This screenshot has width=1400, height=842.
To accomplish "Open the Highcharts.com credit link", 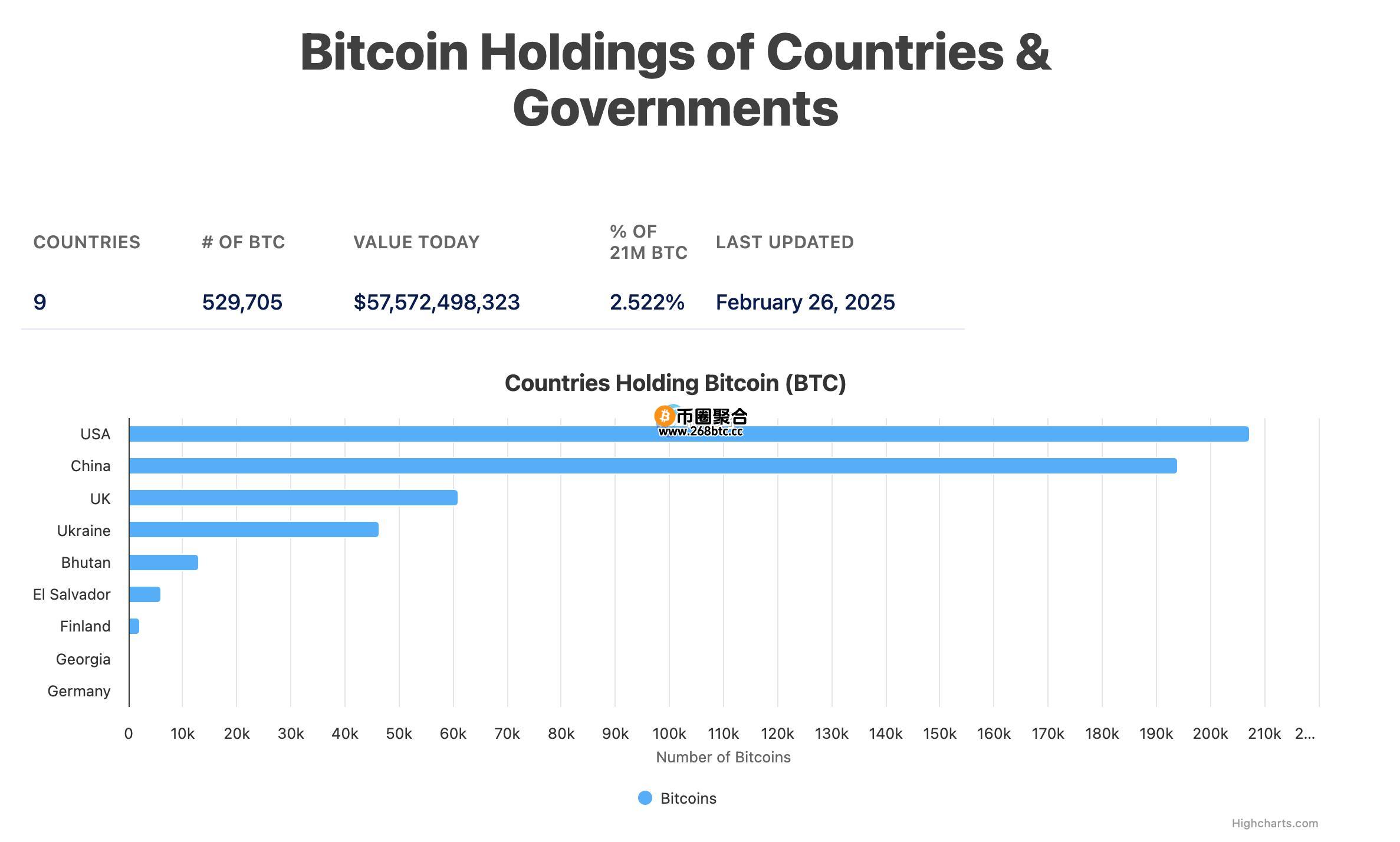I will (x=1274, y=823).
